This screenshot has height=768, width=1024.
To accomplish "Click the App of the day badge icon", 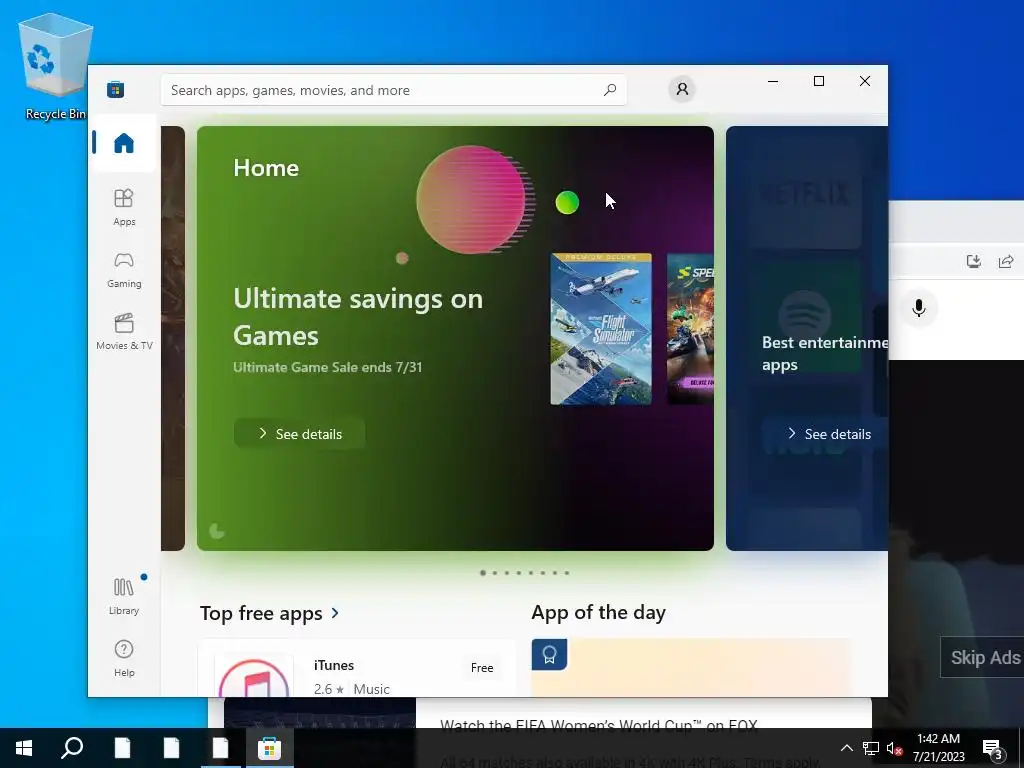I will coord(549,654).
